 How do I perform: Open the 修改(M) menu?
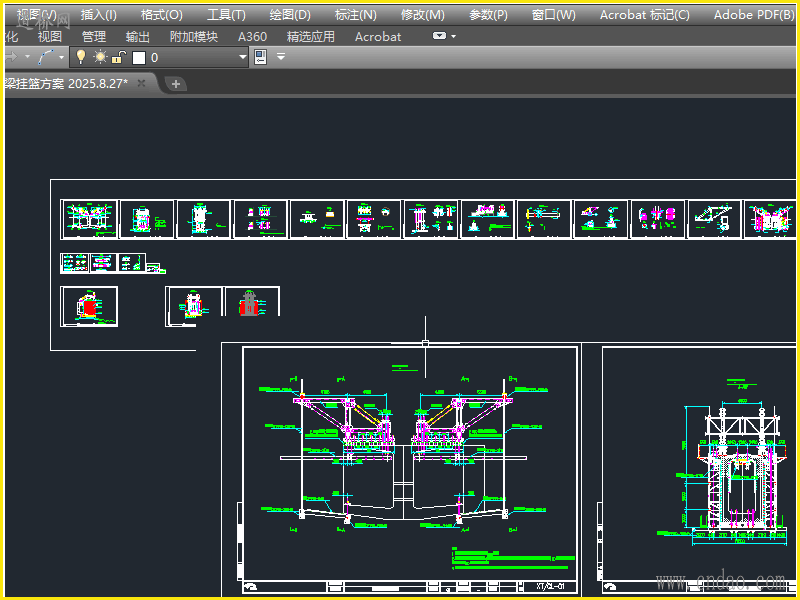422,15
